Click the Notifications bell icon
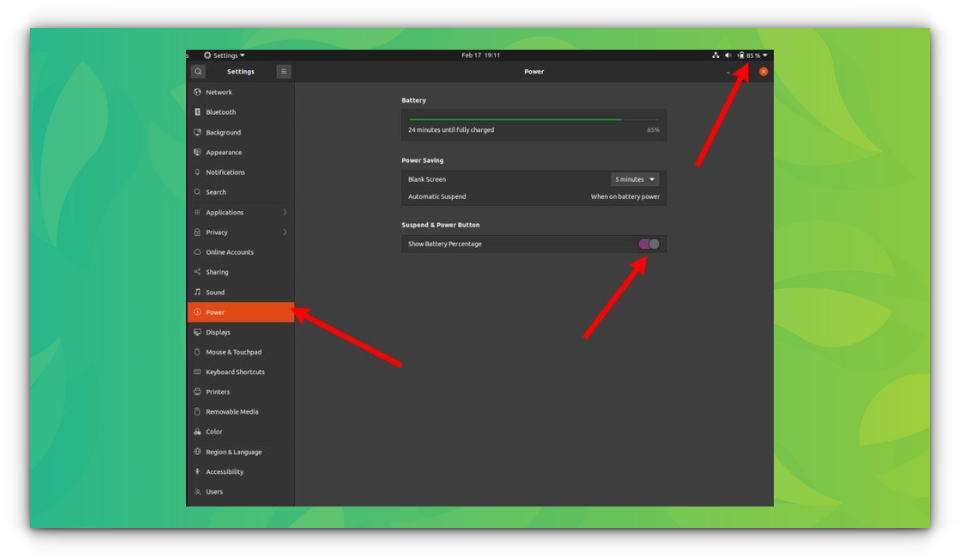 (197, 172)
